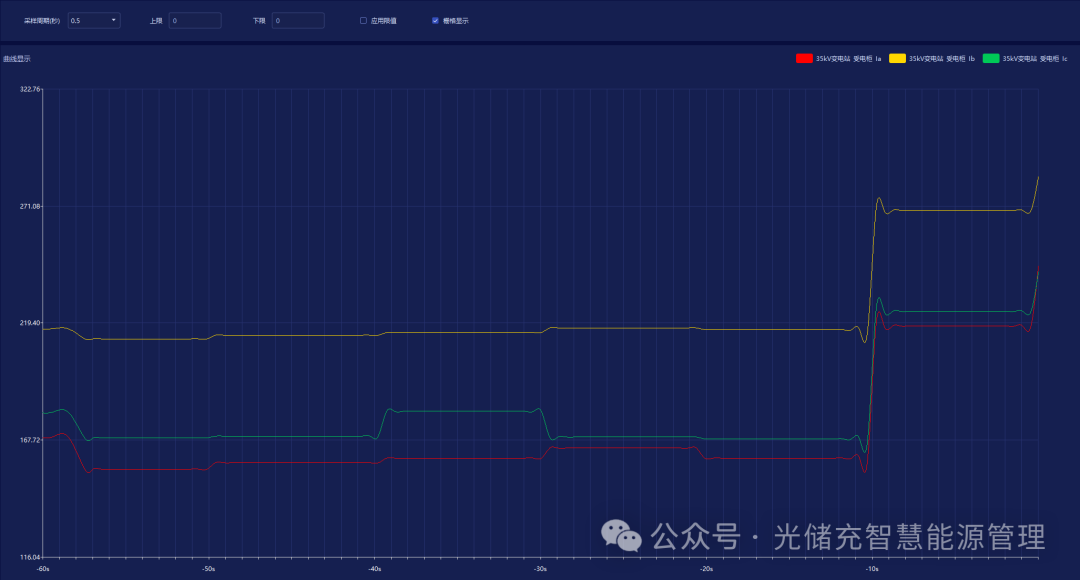
Task: Click the 322.76 y-axis label
Action: 30,89
